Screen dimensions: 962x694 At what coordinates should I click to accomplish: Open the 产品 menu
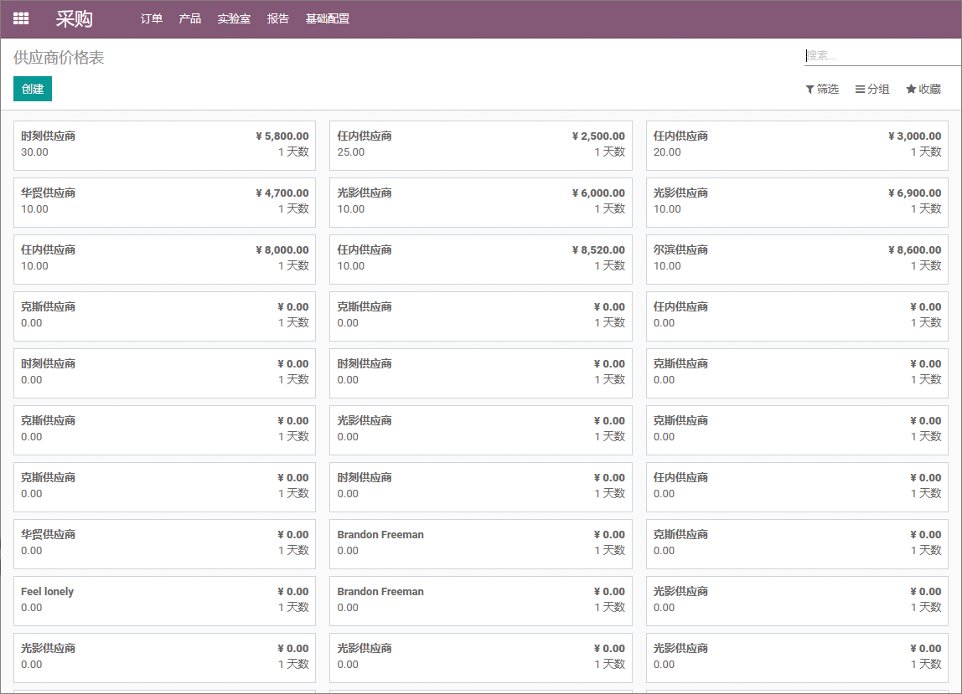click(x=190, y=19)
